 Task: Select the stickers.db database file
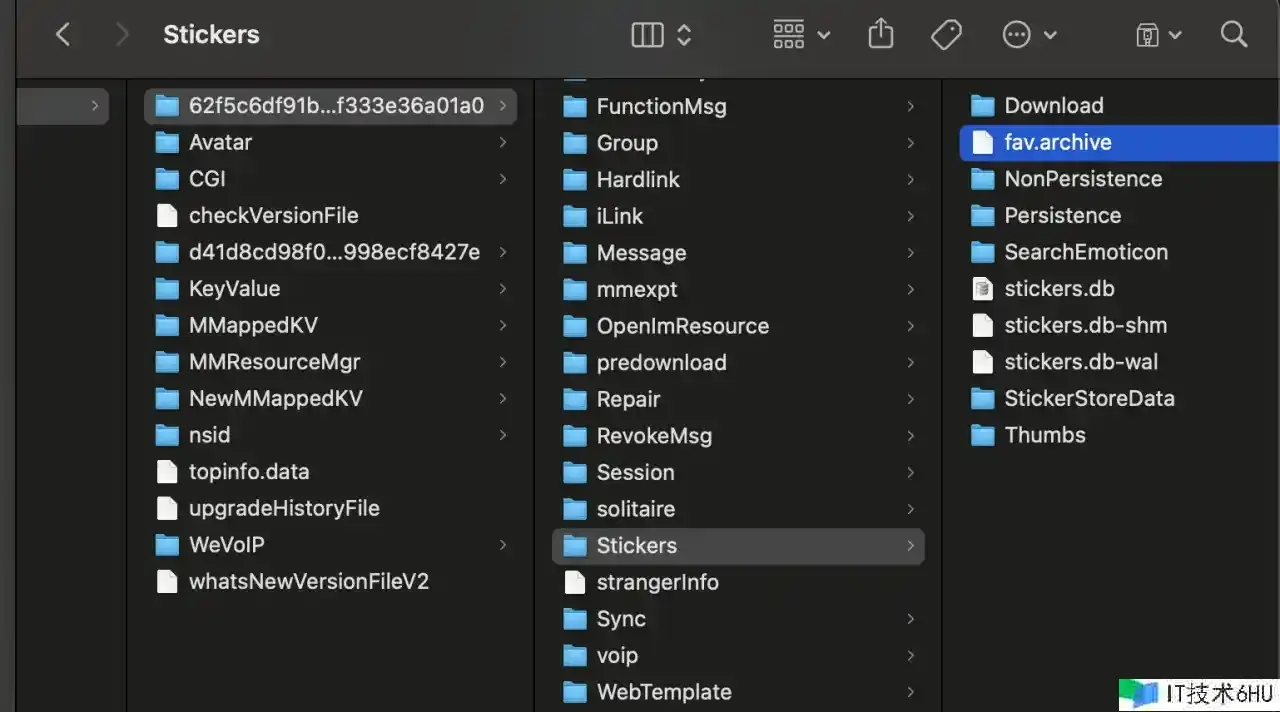tap(1058, 289)
